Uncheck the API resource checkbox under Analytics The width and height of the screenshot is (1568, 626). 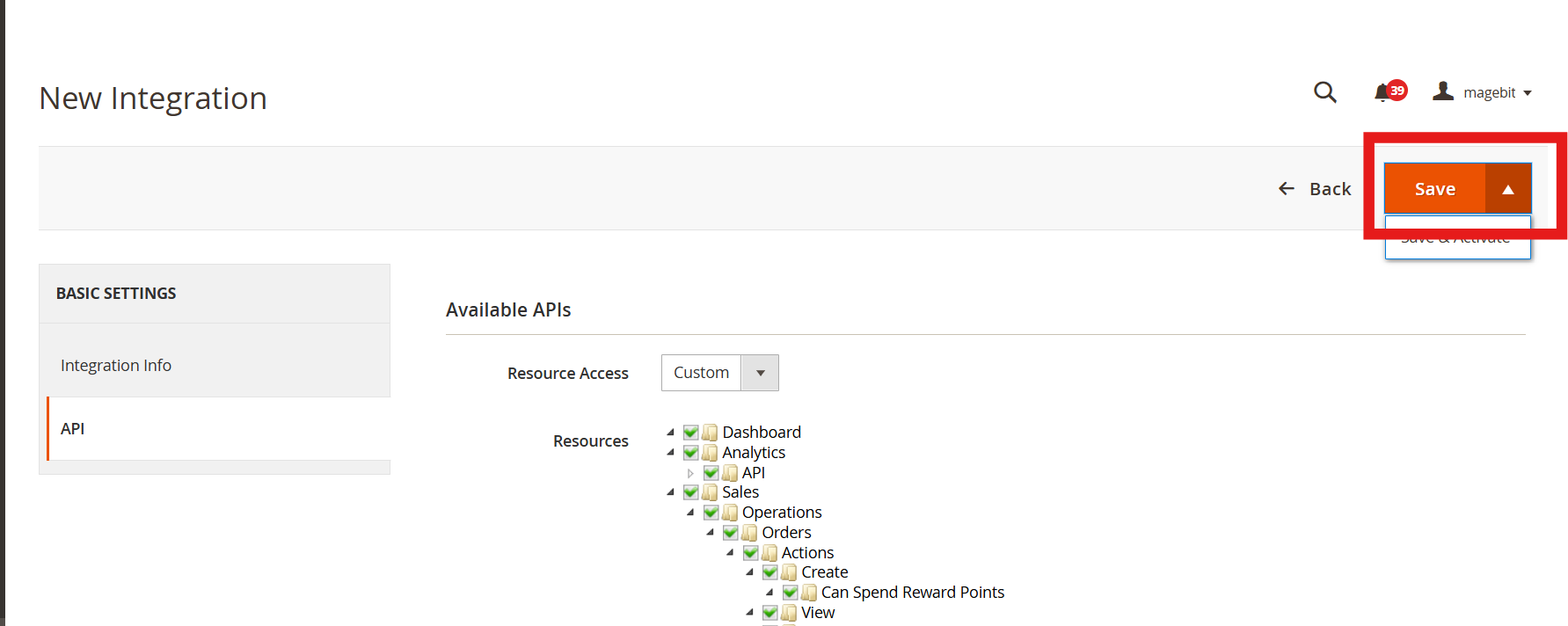click(x=711, y=473)
